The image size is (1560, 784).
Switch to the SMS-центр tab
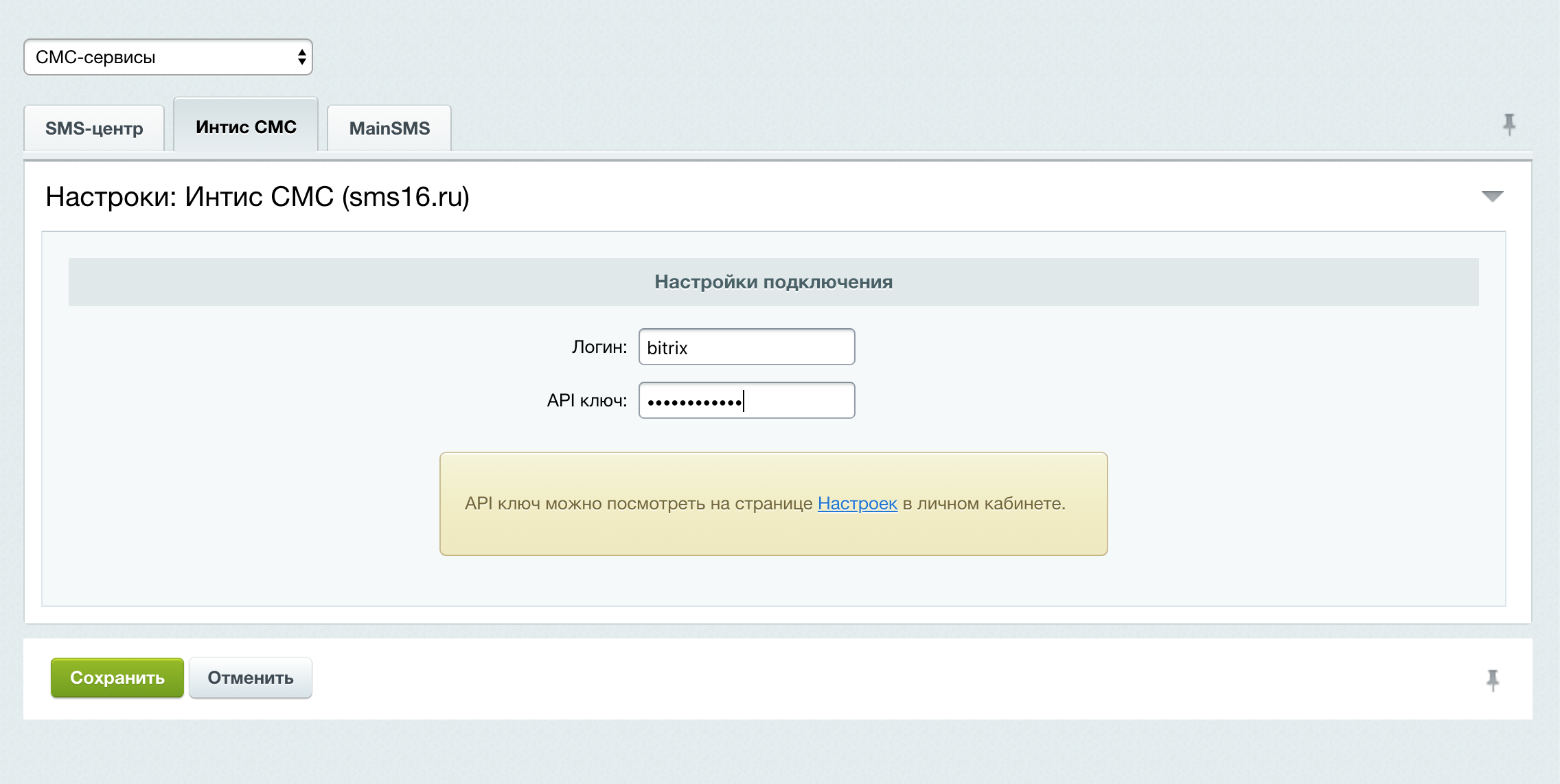tap(94, 128)
